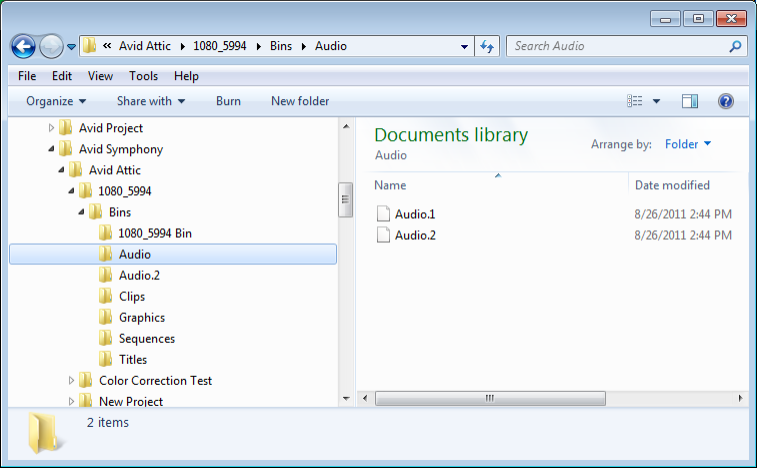Open the Organize dropdown
The width and height of the screenshot is (757, 468).
pos(56,101)
